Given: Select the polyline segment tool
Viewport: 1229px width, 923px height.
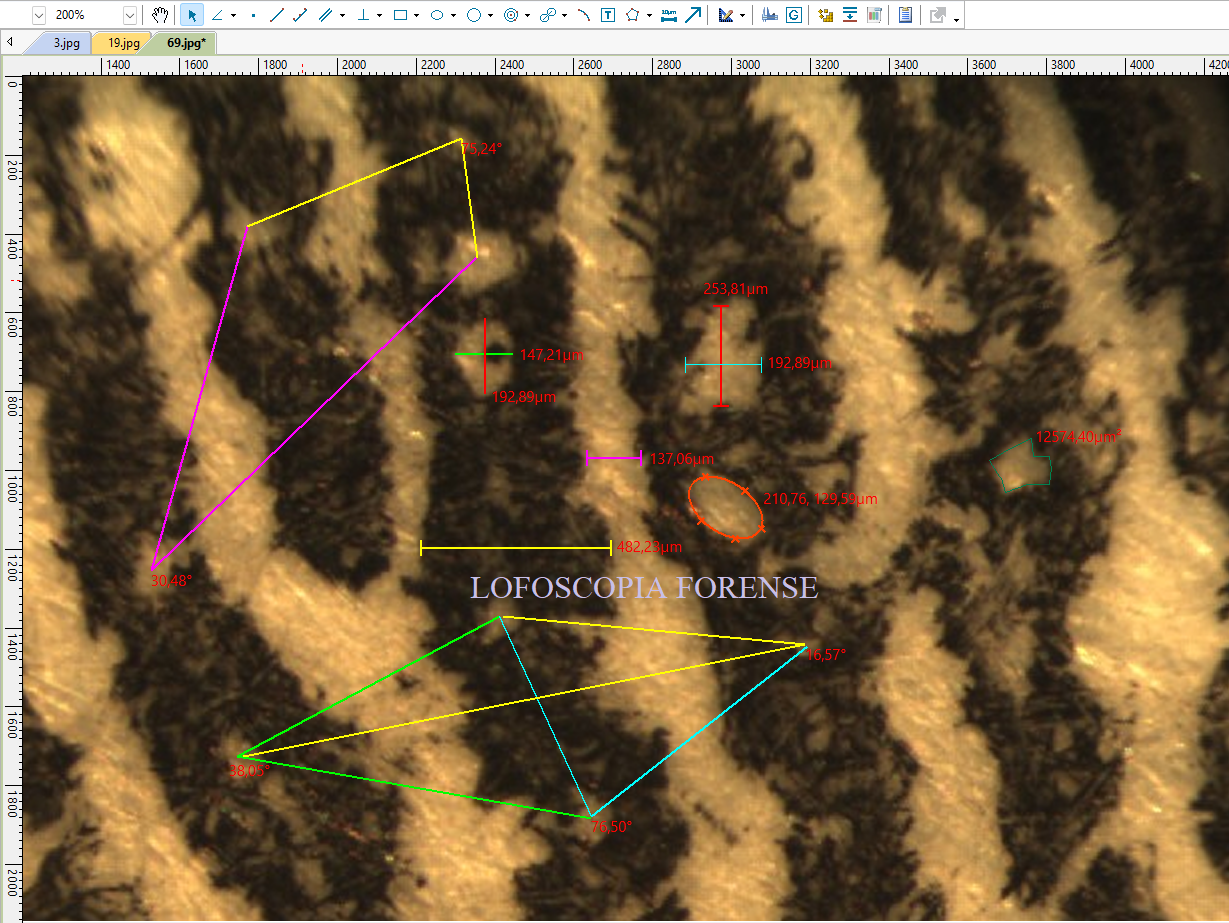Looking at the screenshot, I should [x=299, y=15].
